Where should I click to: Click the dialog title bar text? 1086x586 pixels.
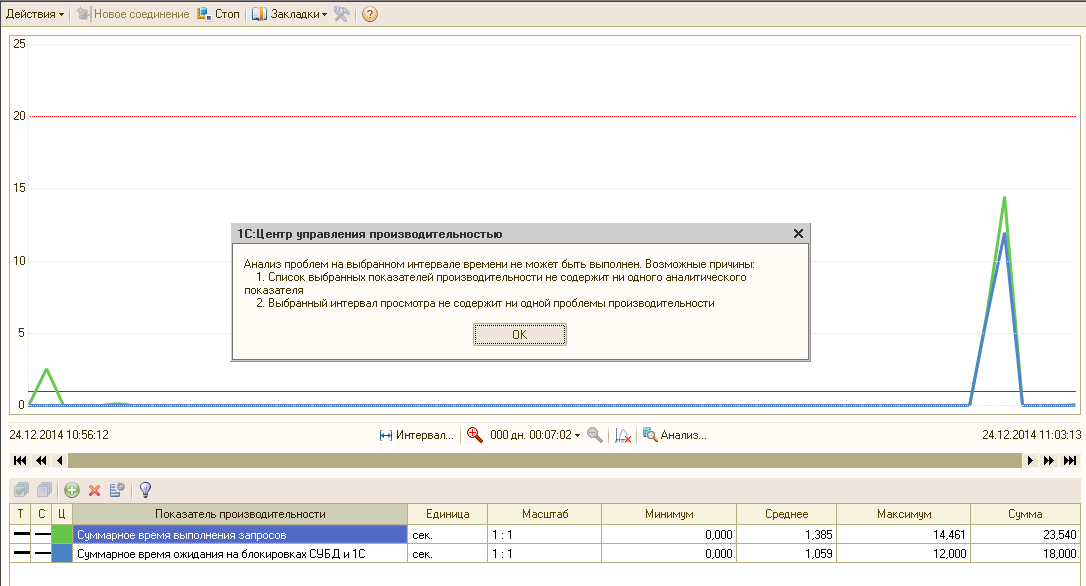click(x=370, y=233)
